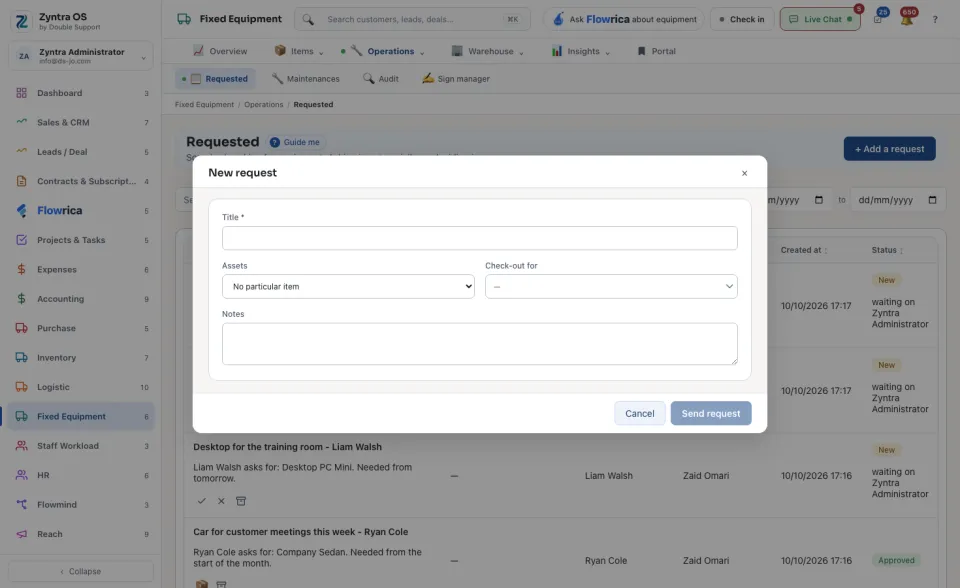Click the Approved status badge

896,560
